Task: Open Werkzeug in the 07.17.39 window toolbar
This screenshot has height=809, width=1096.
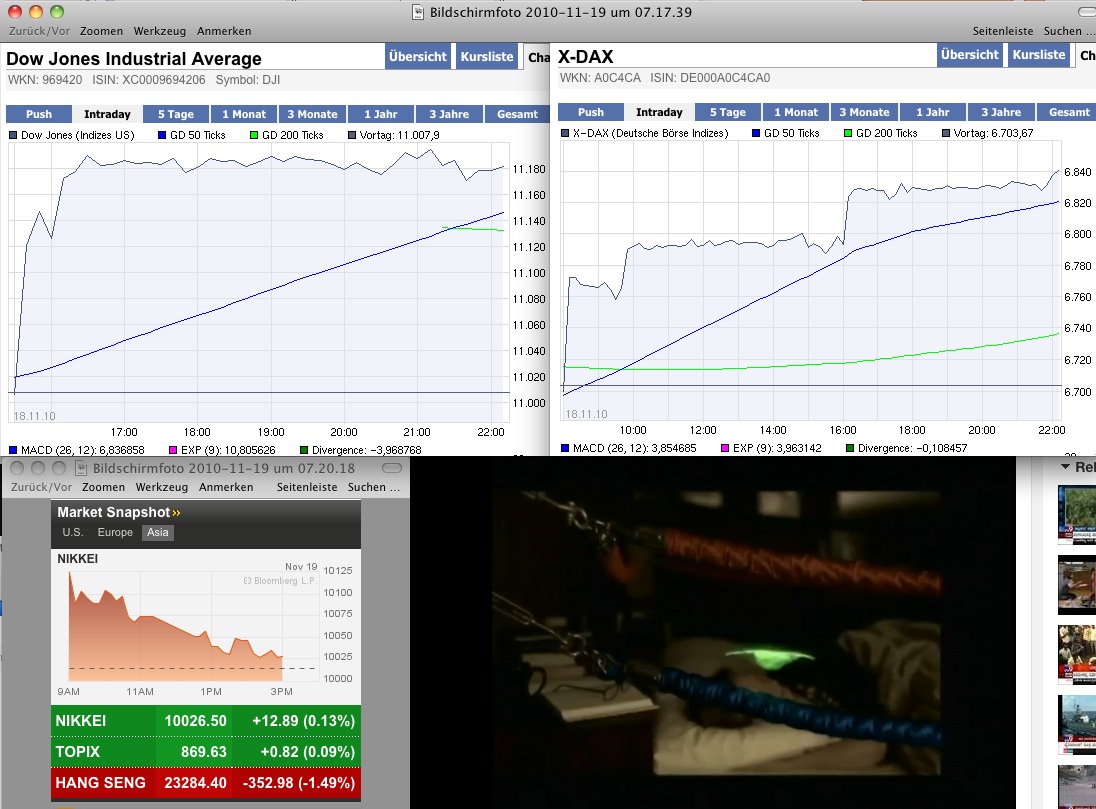Action: click(159, 31)
